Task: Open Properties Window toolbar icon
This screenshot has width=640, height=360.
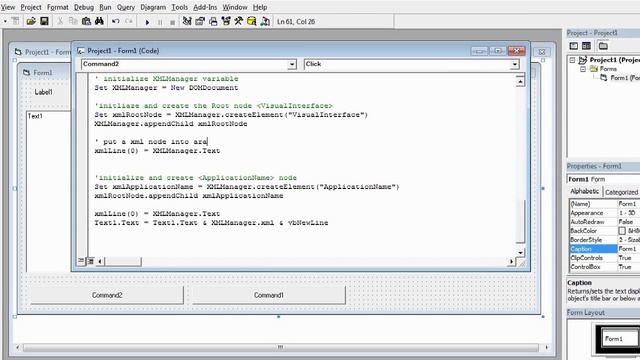Action: [x=200, y=21]
